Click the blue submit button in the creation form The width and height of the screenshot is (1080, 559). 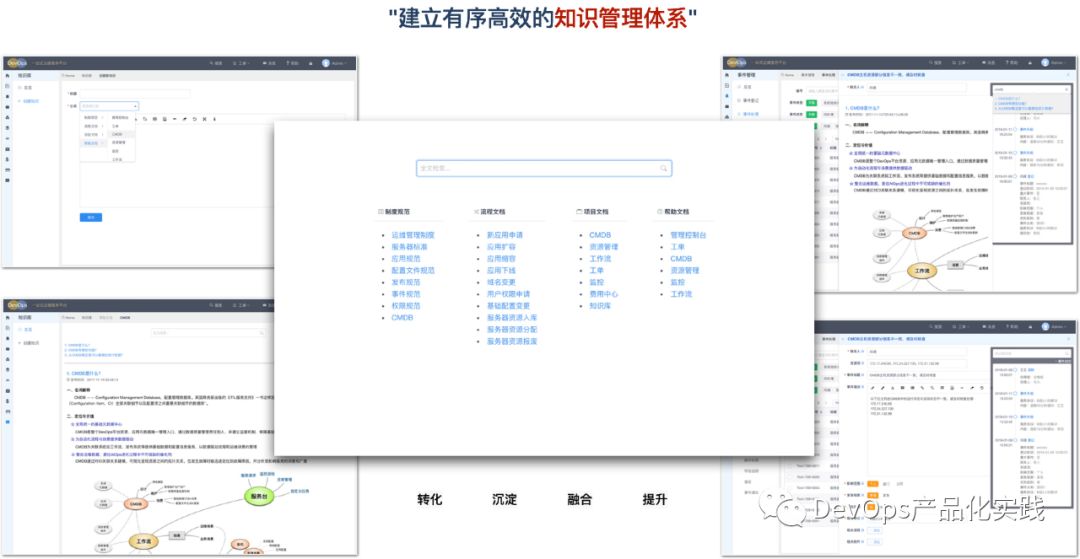click(x=91, y=218)
